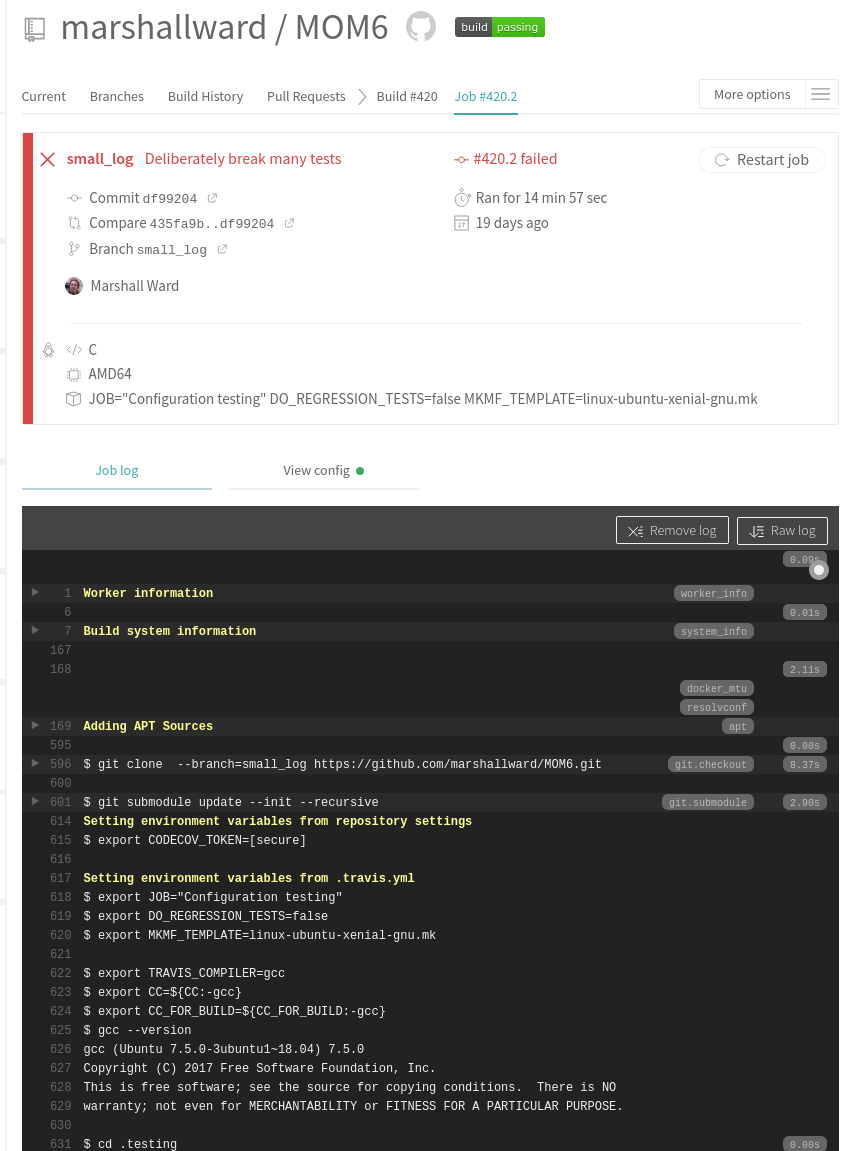The image size is (845, 1151).
Task: Open external link icon beside branch small_log
Action: (222, 249)
